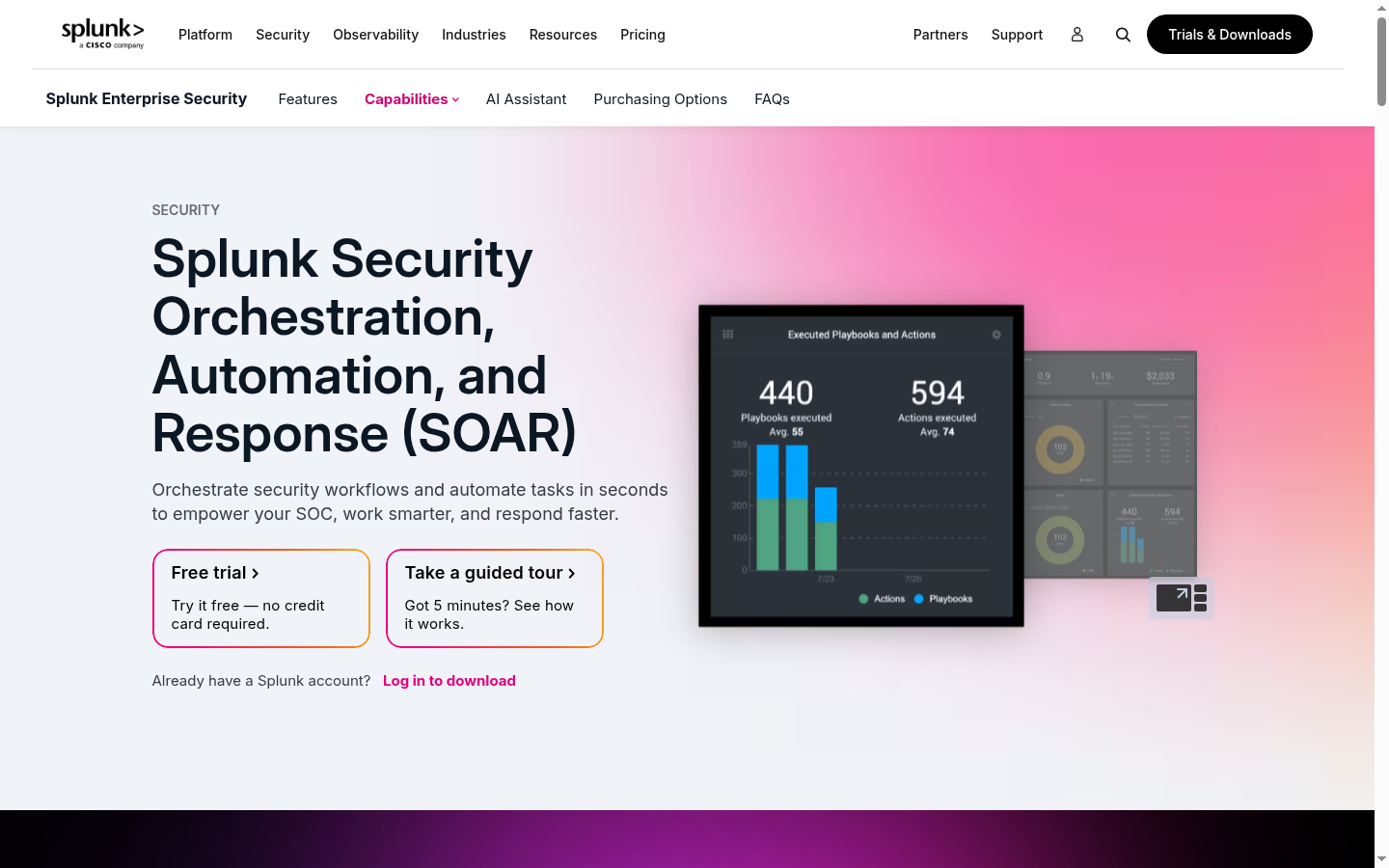Click Splunk Enterprise Security title link
This screenshot has height=868, width=1389.
pyautogui.click(x=147, y=98)
